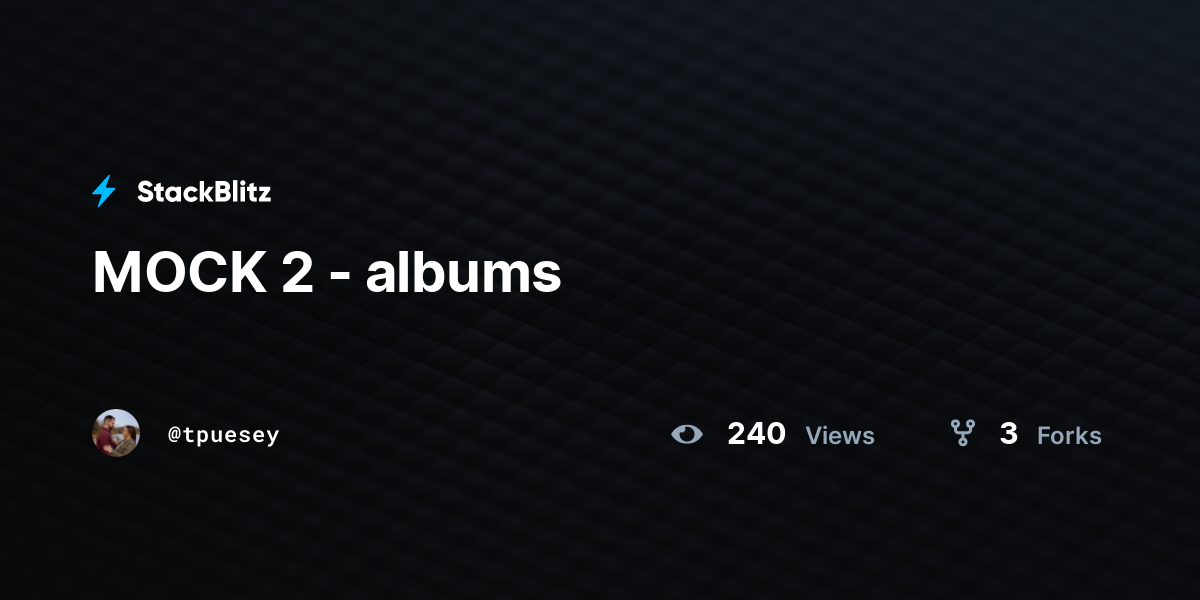Viewport: 1200px width, 600px height.
Task: Click the letter S in StackBlitz
Action: pos(146,192)
